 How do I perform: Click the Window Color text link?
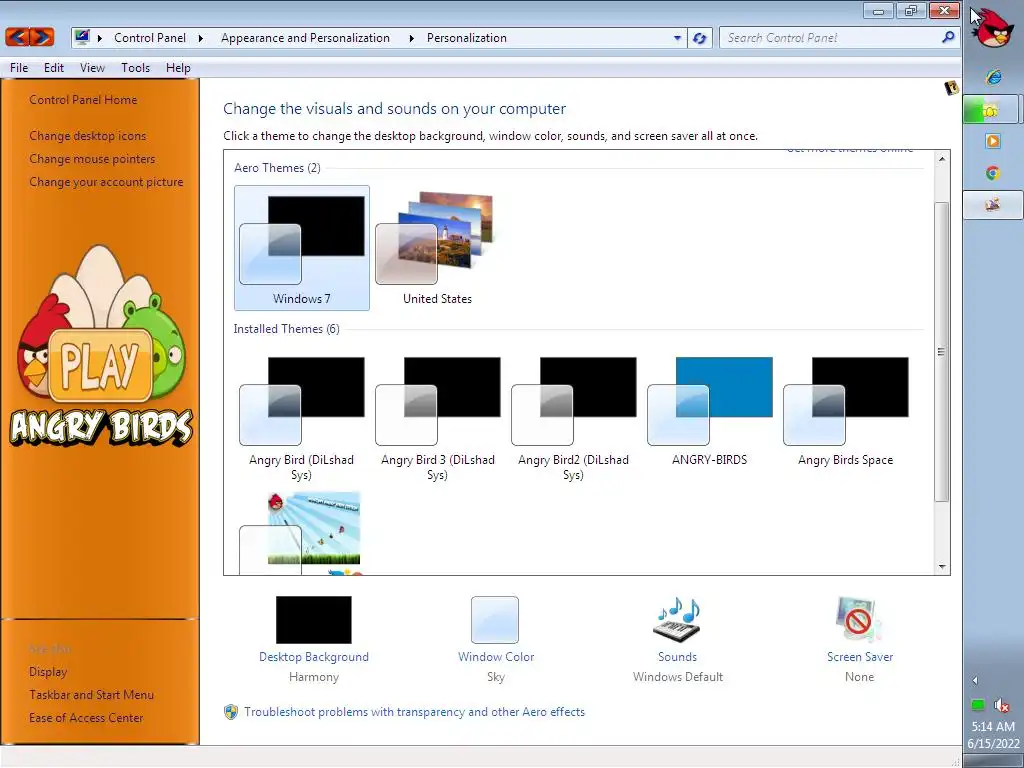(x=496, y=657)
